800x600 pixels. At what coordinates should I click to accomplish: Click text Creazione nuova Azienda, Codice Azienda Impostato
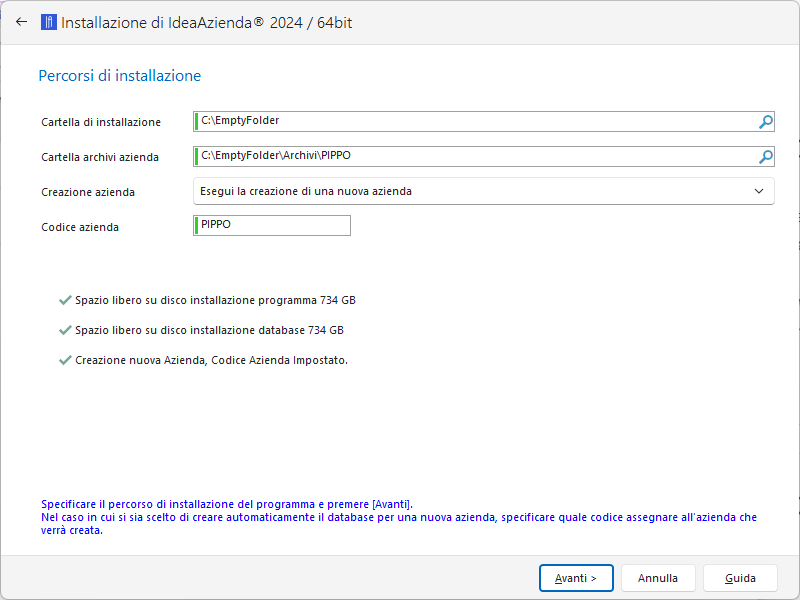pos(211,360)
